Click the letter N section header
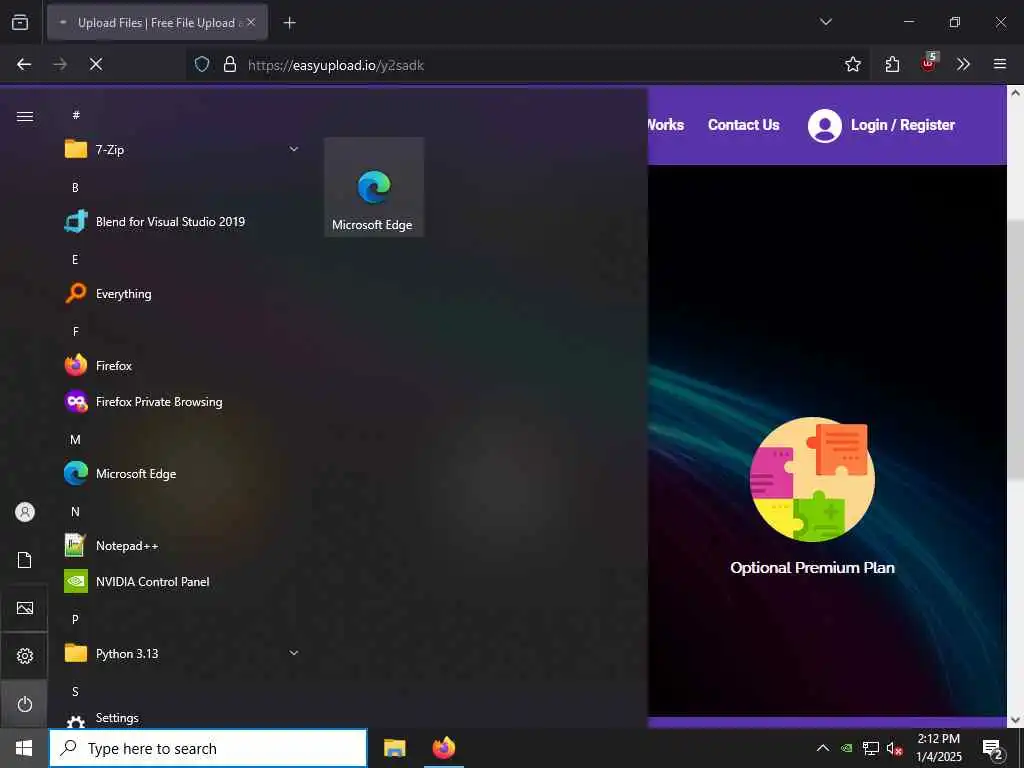1024x768 pixels. 75,511
